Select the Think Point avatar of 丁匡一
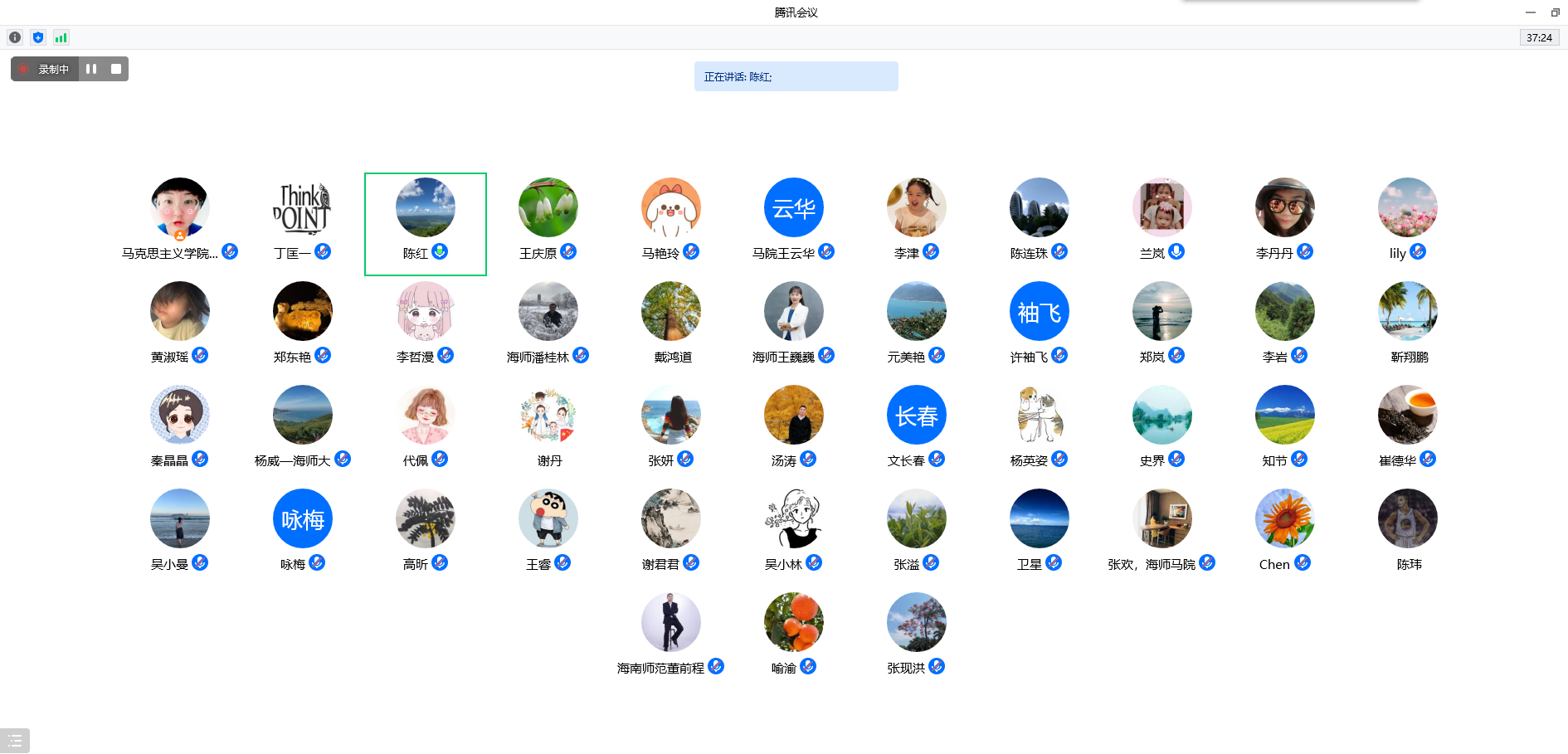The image size is (1568, 754). tap(302, 207)
